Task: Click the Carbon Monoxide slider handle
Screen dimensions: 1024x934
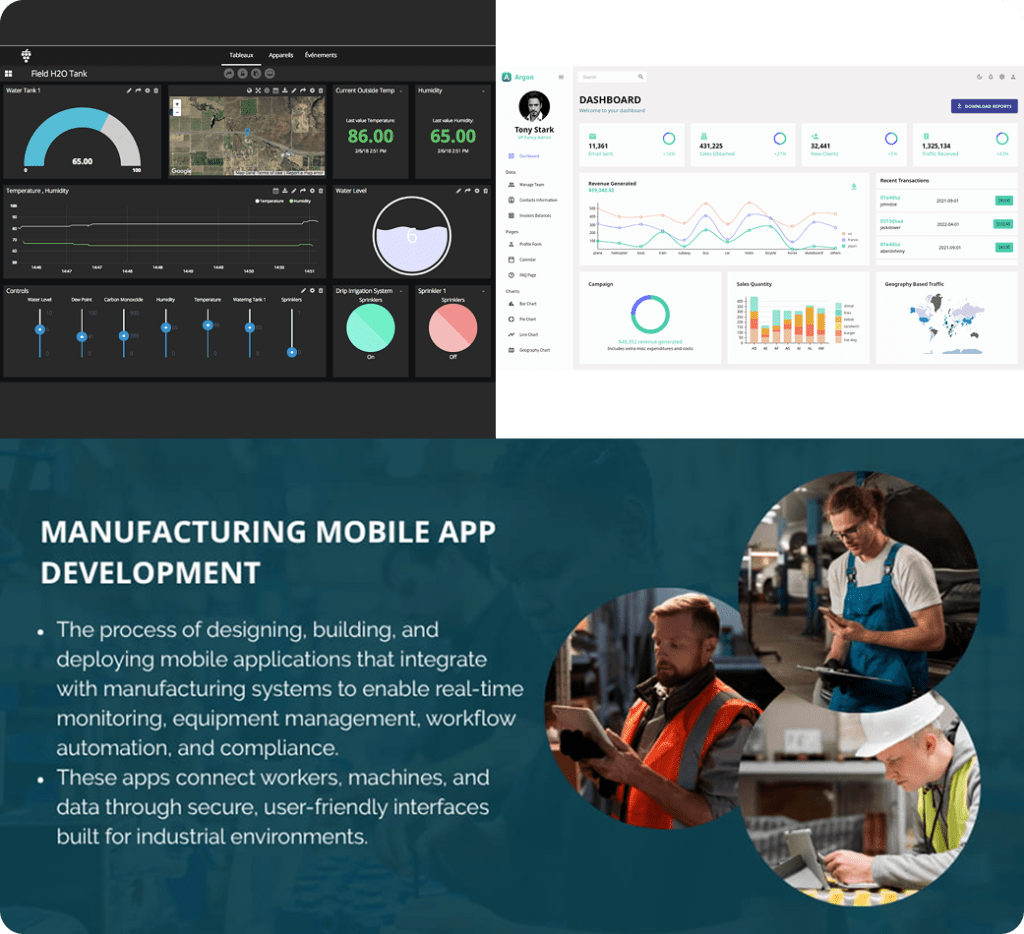Action: click(124, 336)
